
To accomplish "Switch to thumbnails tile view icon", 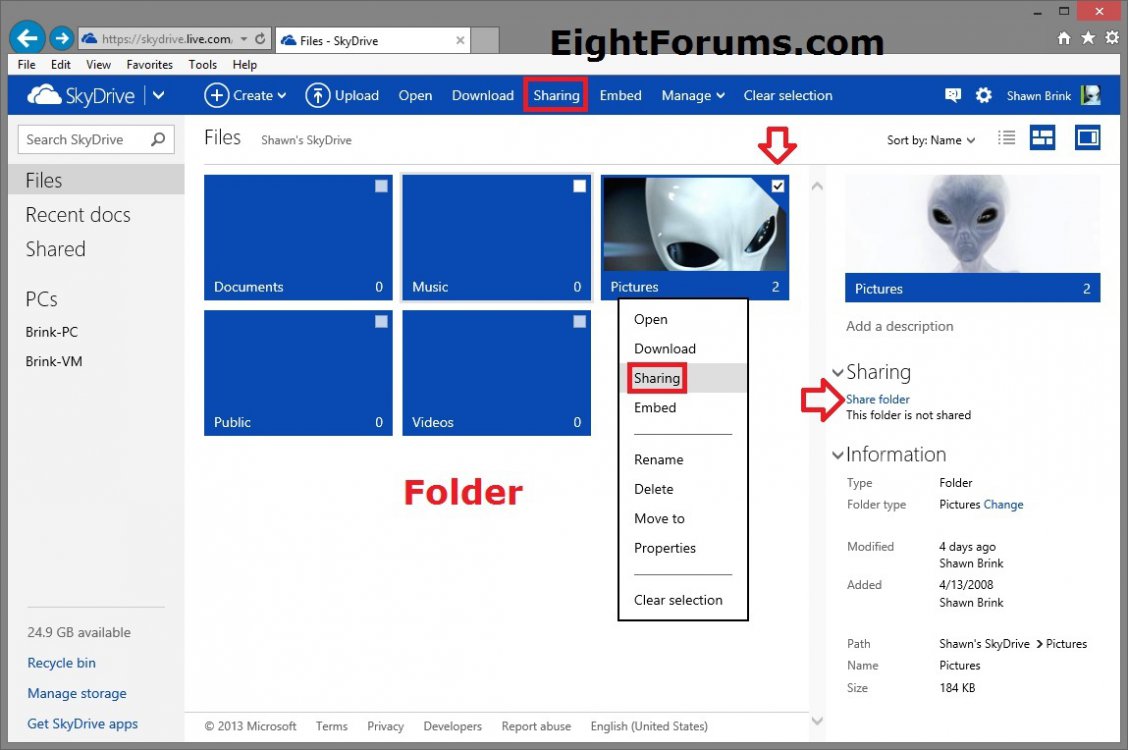I will coord(1042,137).
